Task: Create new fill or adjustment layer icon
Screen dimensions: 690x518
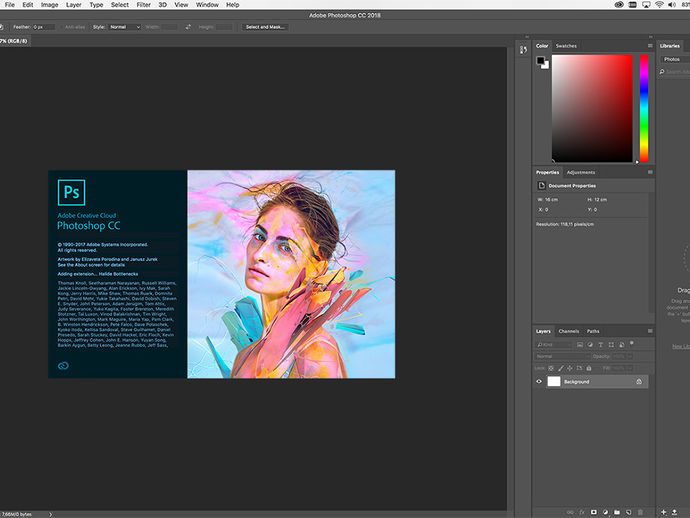Action: [x=605, y=512]
